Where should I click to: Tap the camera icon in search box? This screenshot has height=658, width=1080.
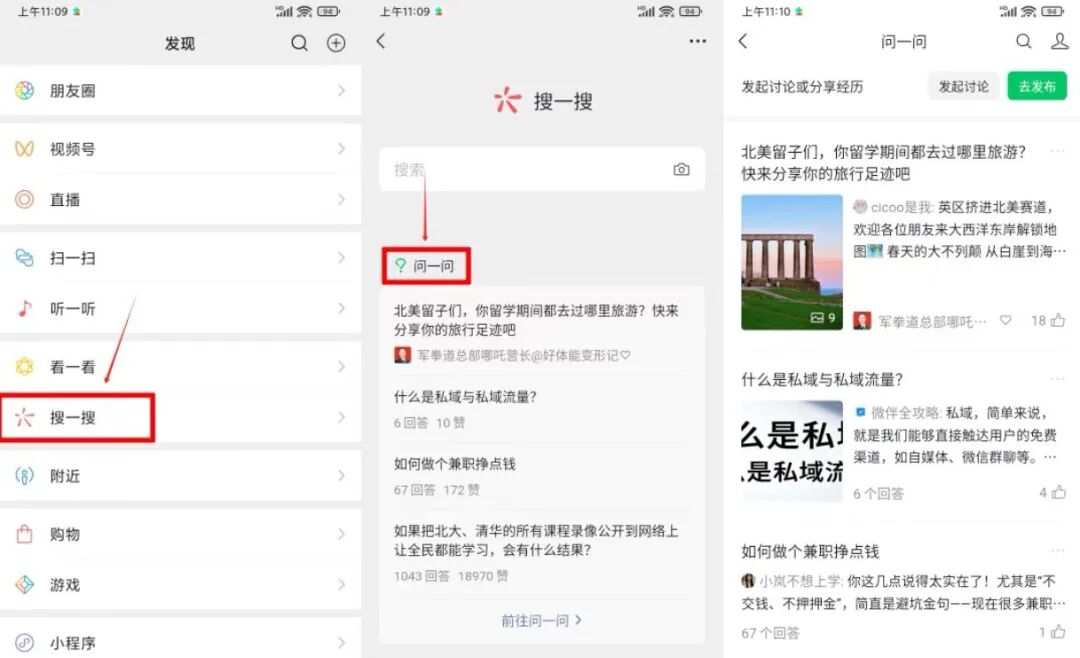681,169
